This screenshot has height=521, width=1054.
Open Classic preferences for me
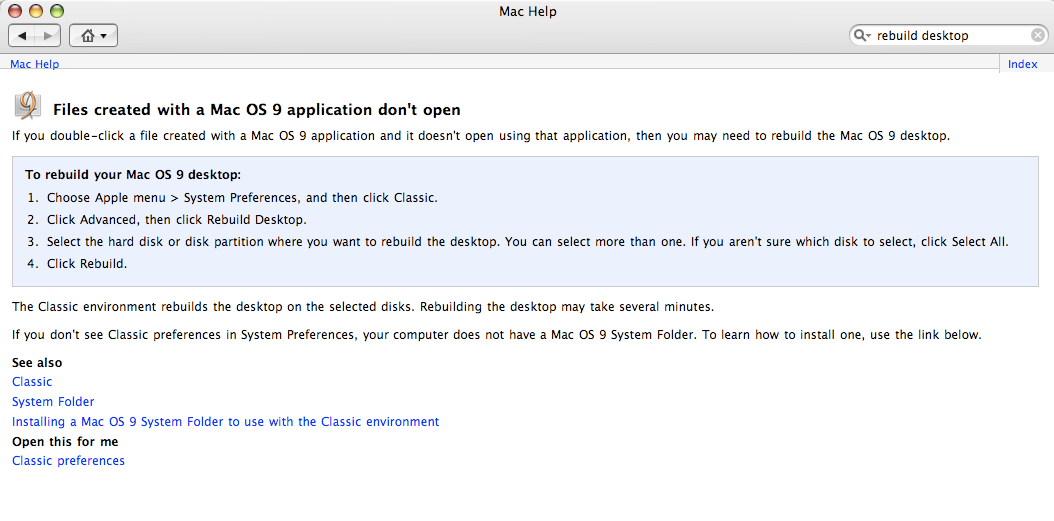pyautogui.click(x=69, y=461)
